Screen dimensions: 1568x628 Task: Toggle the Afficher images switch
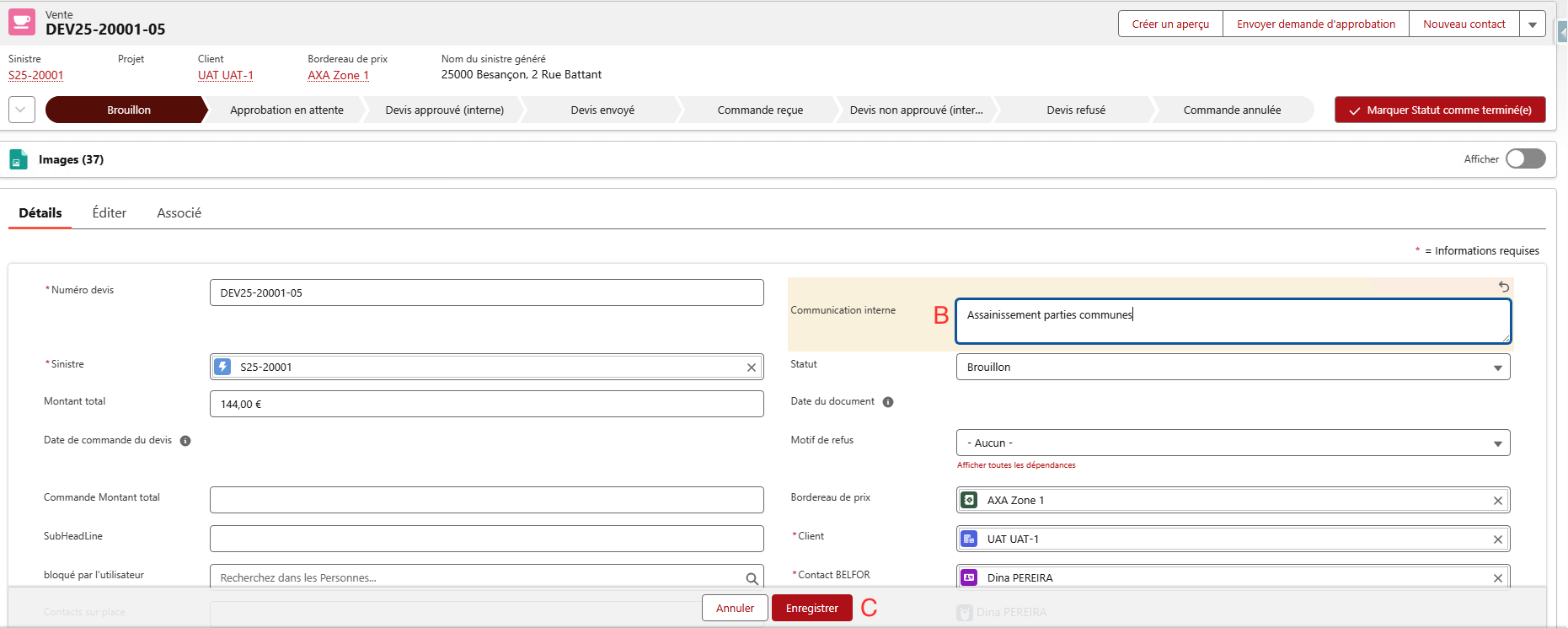pyautogui.click(x=1526, y=158)
